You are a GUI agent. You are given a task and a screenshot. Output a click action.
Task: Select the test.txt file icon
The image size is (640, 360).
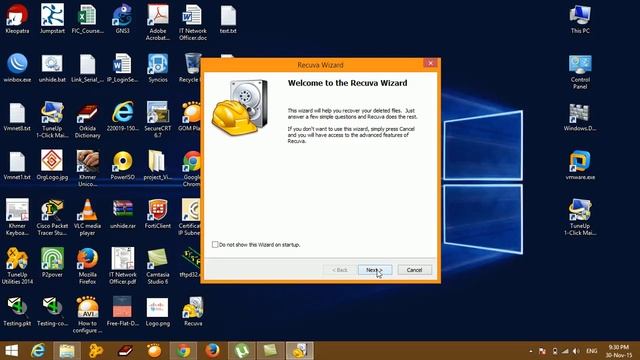[x=228, y=19]
